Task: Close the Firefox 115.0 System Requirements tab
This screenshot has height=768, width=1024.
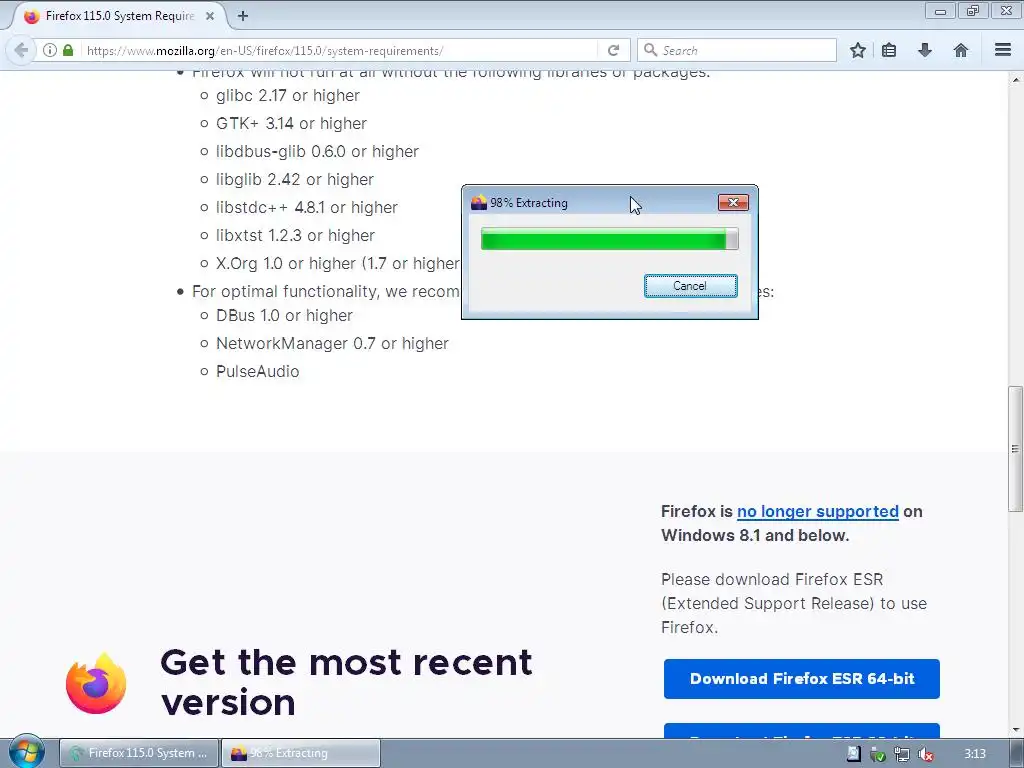Action: point(210,16)
